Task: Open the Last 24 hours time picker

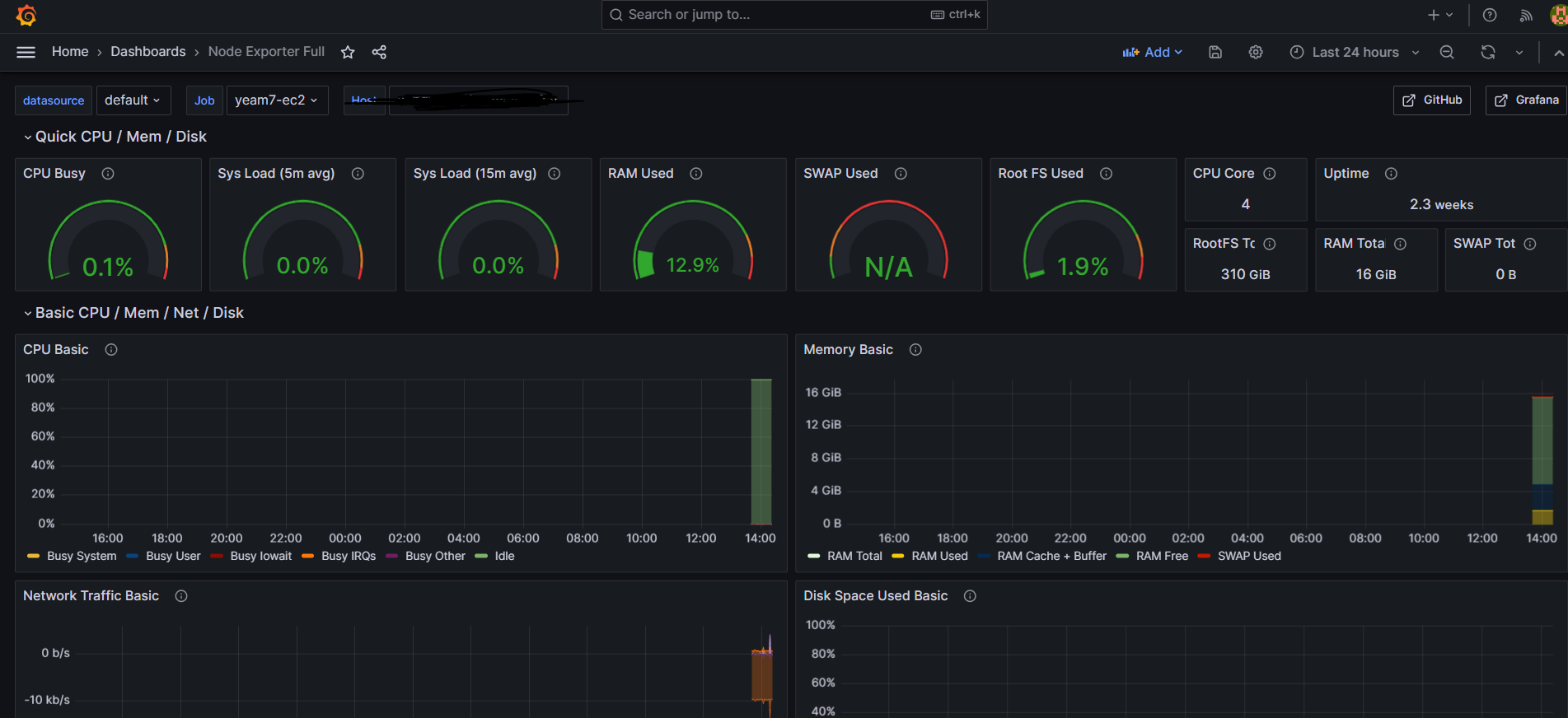Action: click(x=1355, y=52)
